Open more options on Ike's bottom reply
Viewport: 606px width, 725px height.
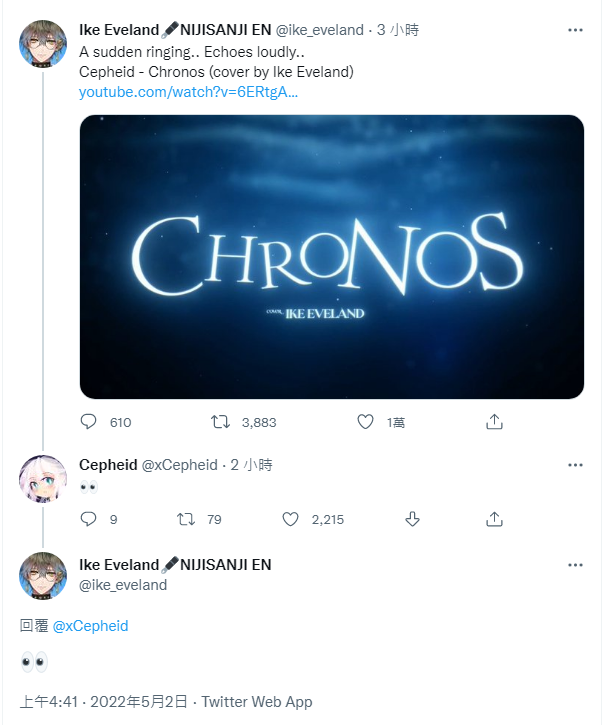tap(575, 565)
